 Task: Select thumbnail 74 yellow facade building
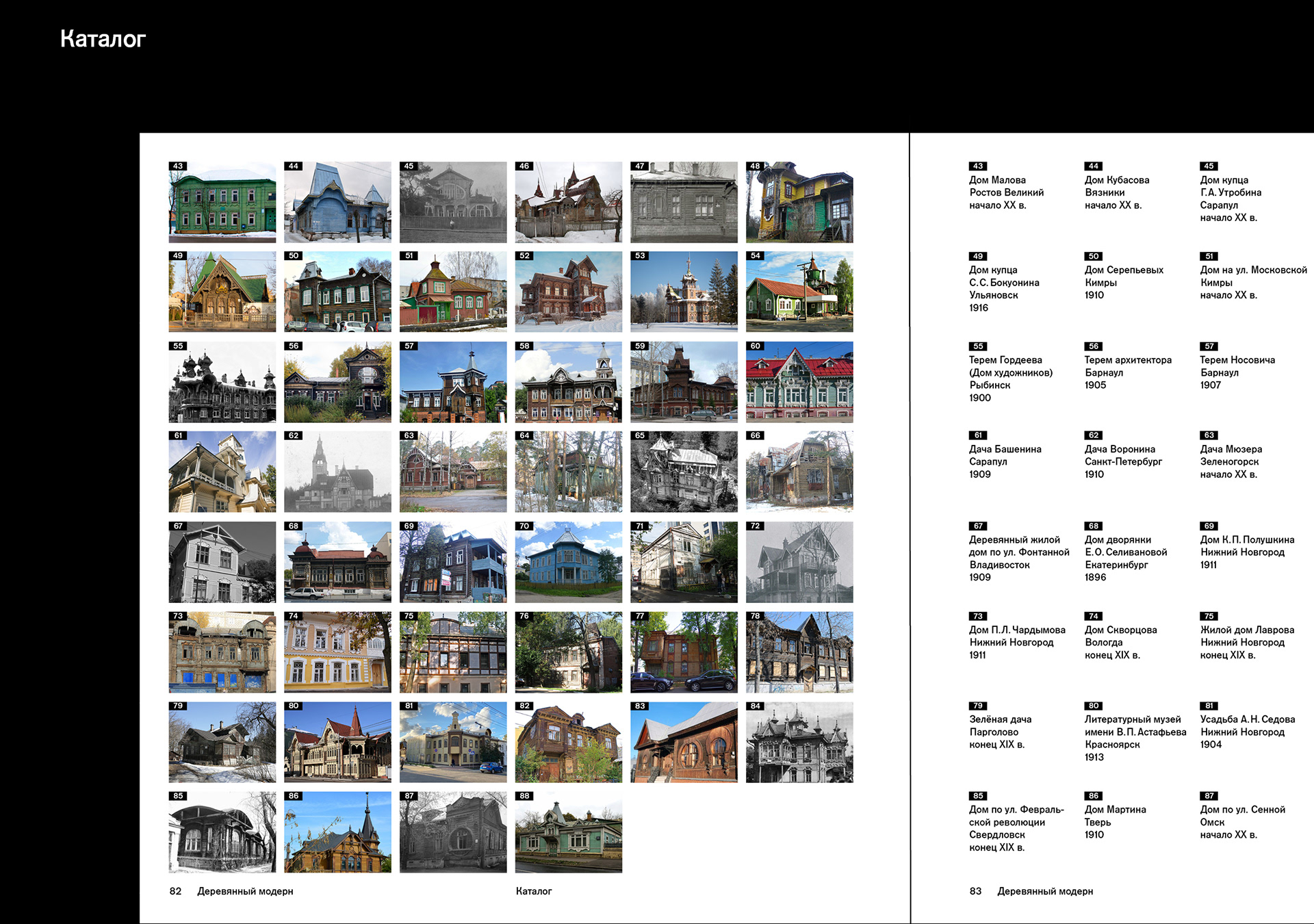click(337, 652)
